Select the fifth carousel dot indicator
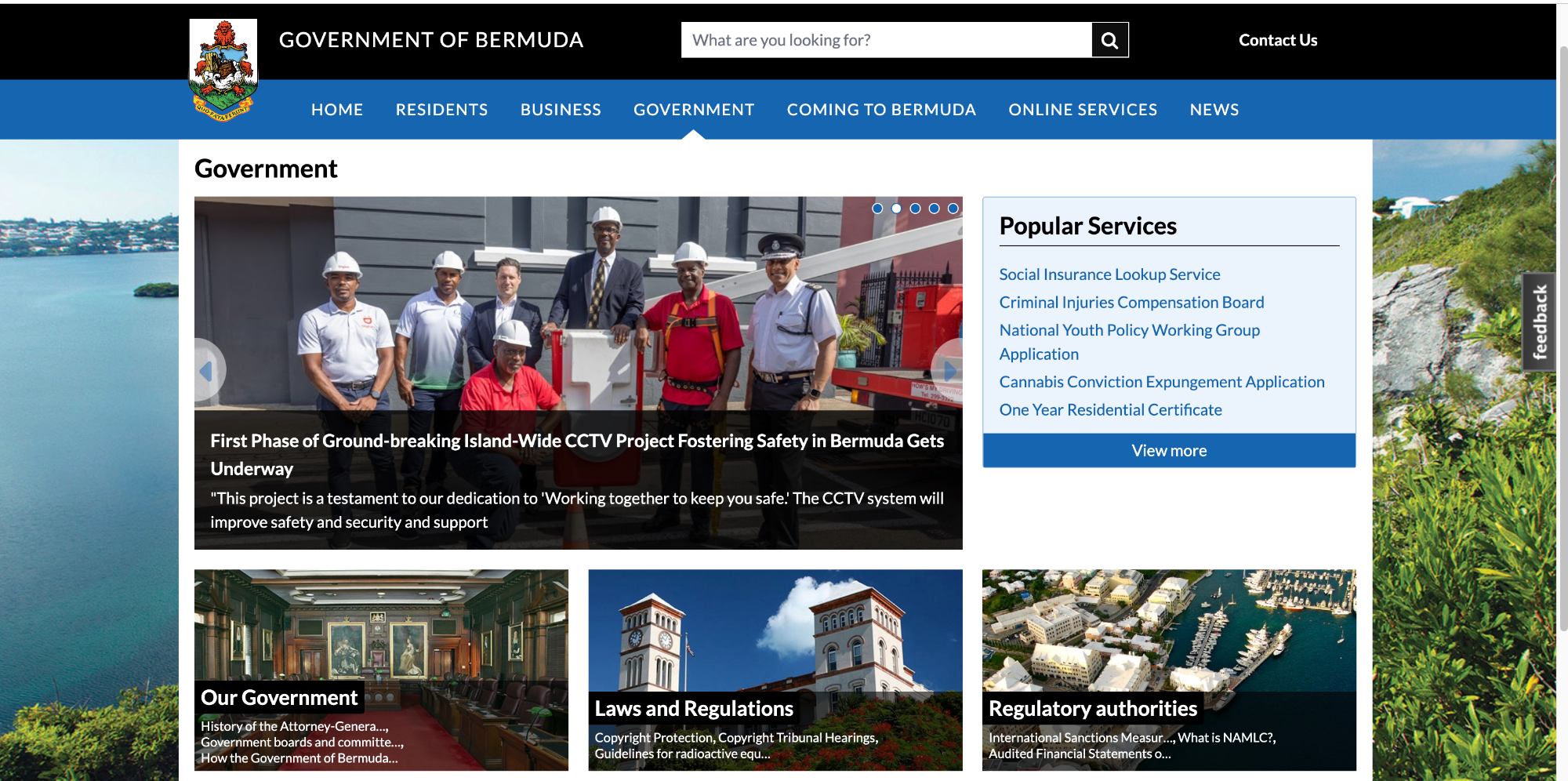Viewport: 1568px width, 781px height. (x=953, y=209)
